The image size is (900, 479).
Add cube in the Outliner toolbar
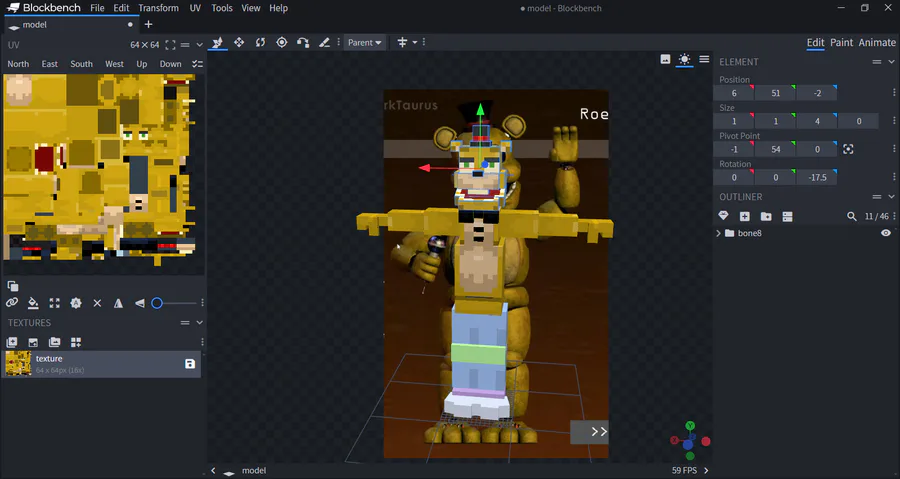pyautogui.click(x=744, y=216)
